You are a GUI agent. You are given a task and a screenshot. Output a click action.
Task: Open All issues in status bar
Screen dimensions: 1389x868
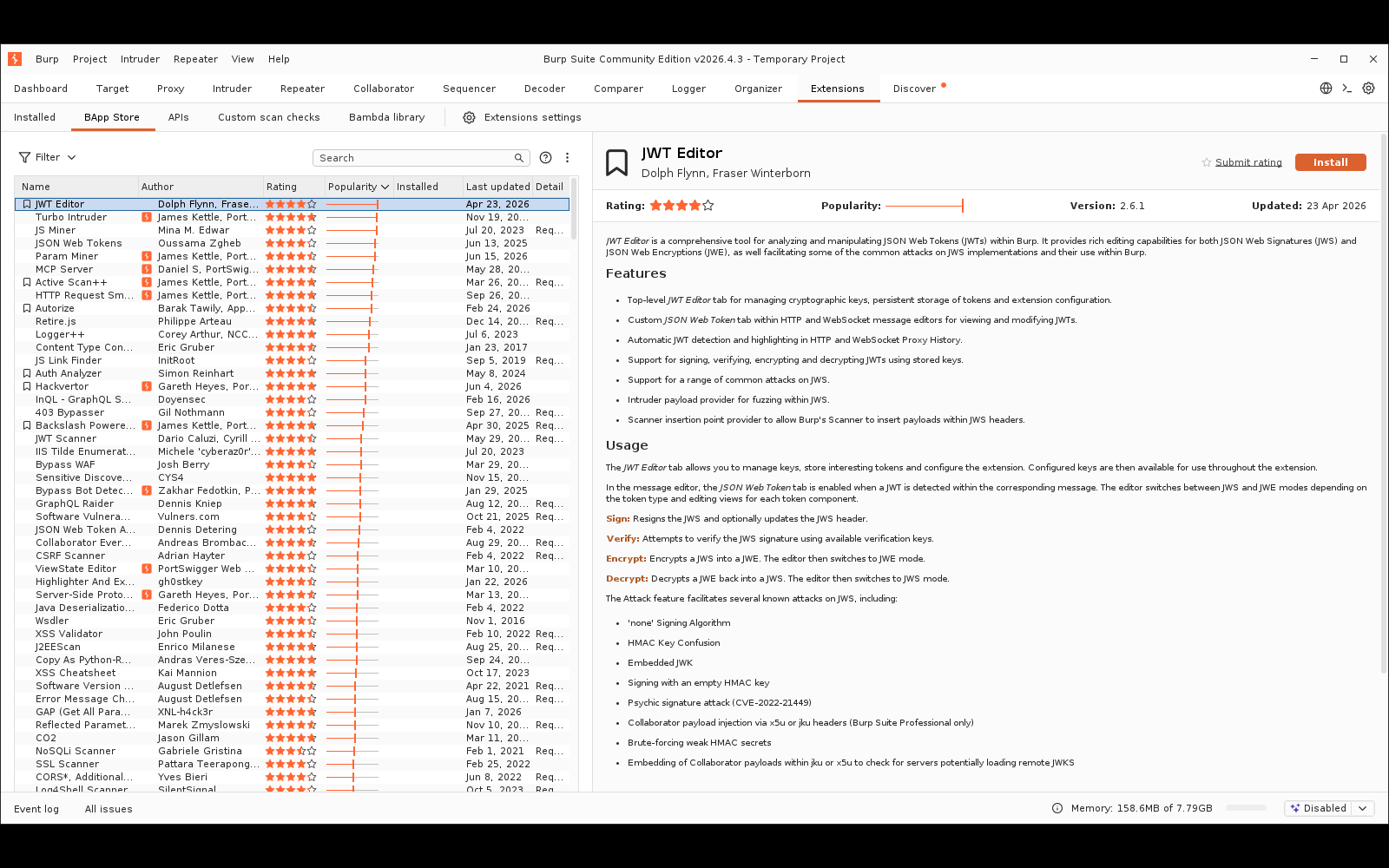tap(109, 809)
